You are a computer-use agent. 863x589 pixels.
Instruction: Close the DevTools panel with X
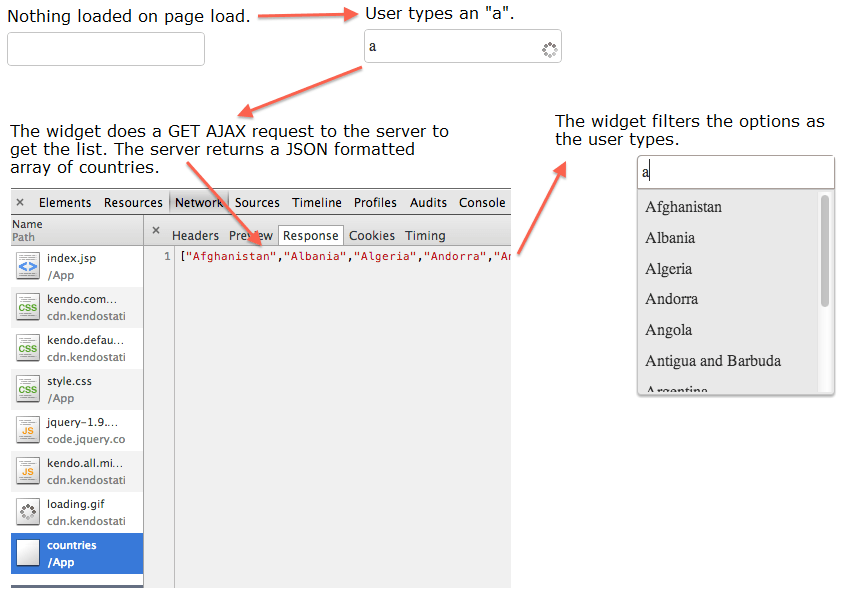point(20,202)
